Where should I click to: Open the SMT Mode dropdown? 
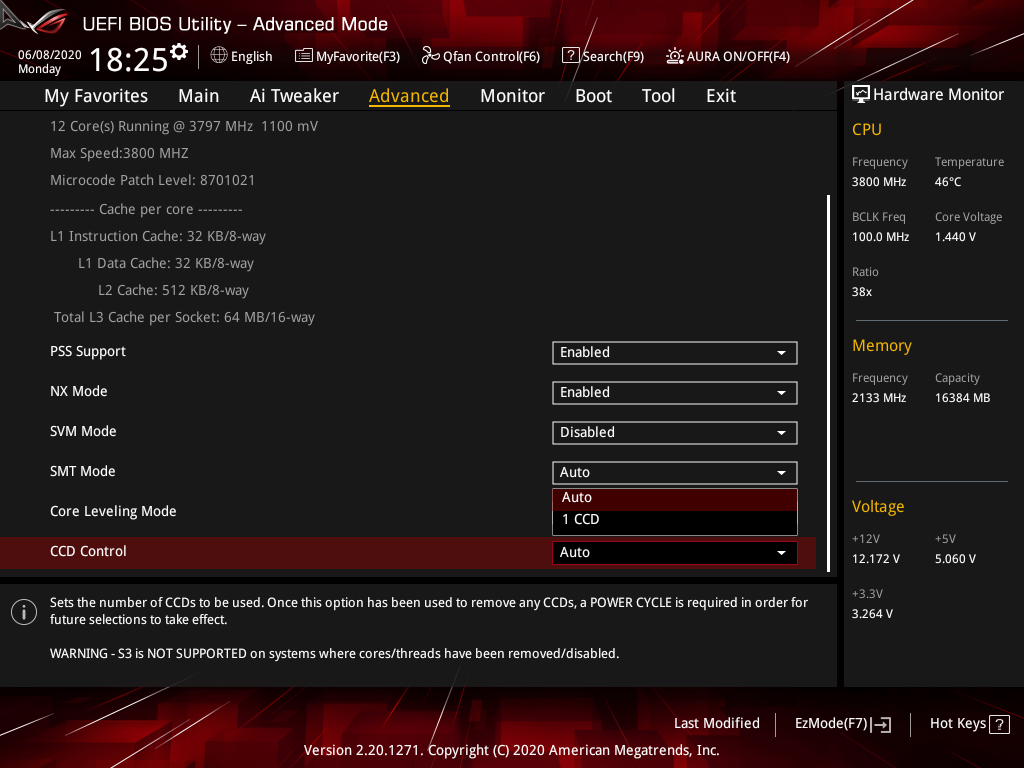click(x=675, y=472)
